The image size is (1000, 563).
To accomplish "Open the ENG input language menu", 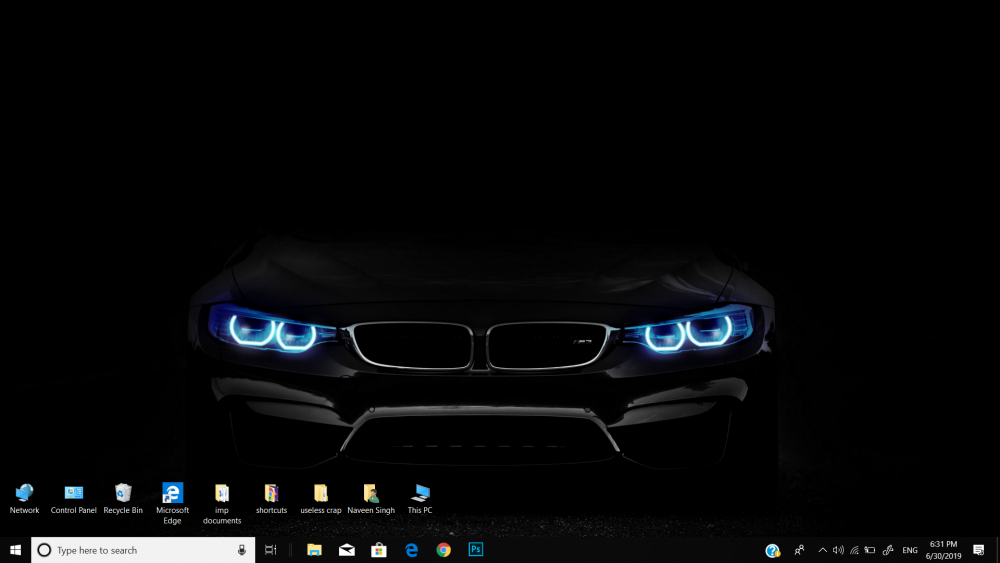I will [x=910, y=550].
